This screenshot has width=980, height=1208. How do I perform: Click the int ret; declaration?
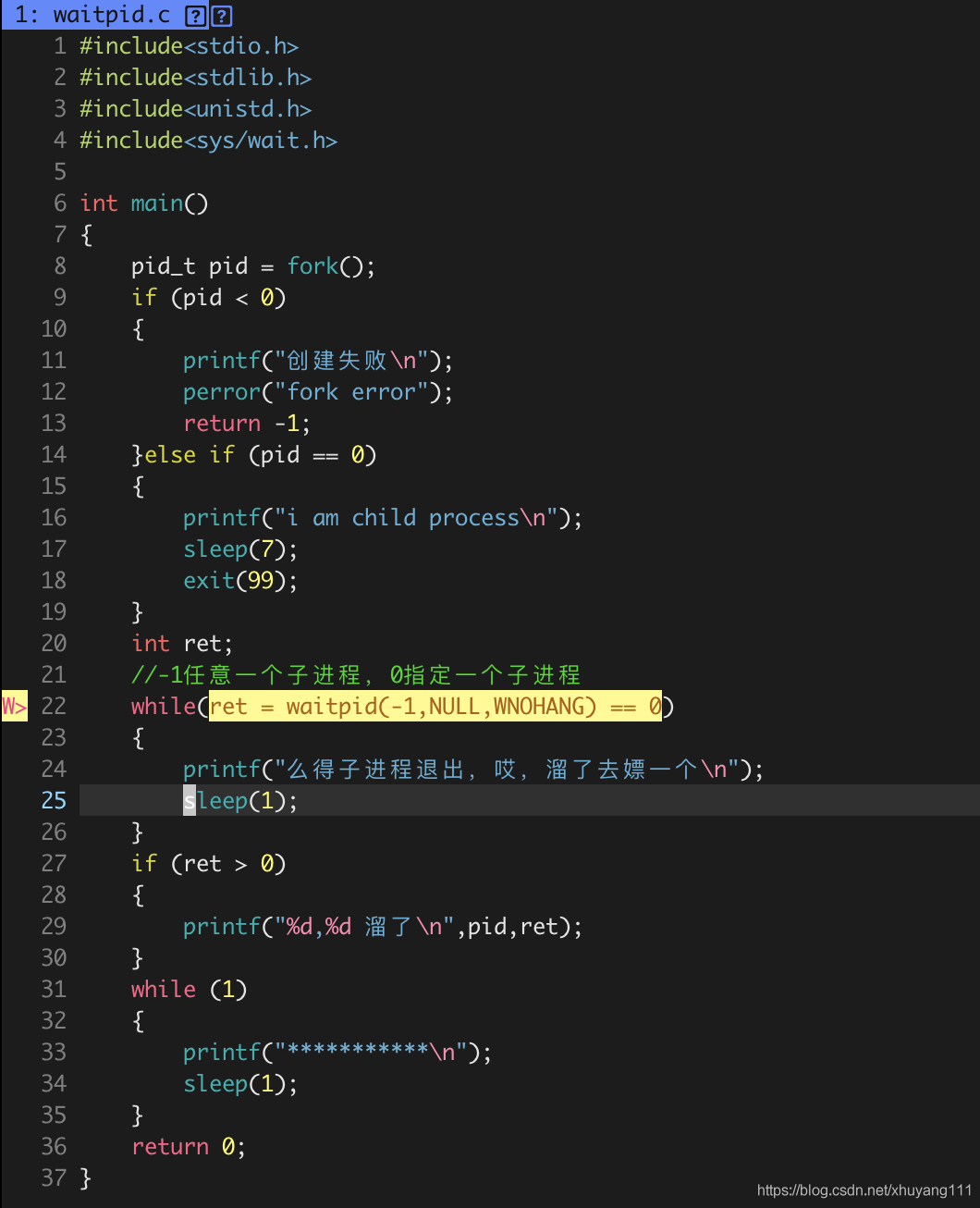point(182,644)
